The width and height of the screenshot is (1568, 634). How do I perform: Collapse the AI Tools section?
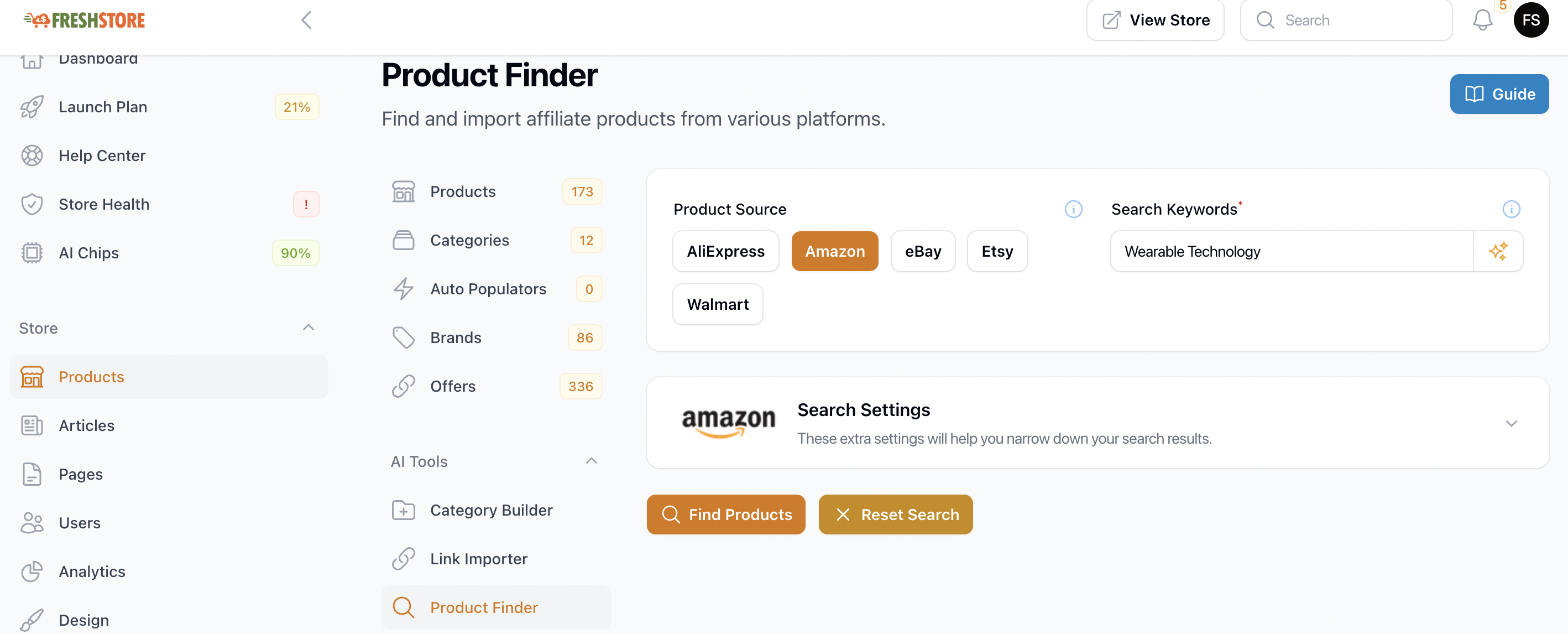point(591,461)
